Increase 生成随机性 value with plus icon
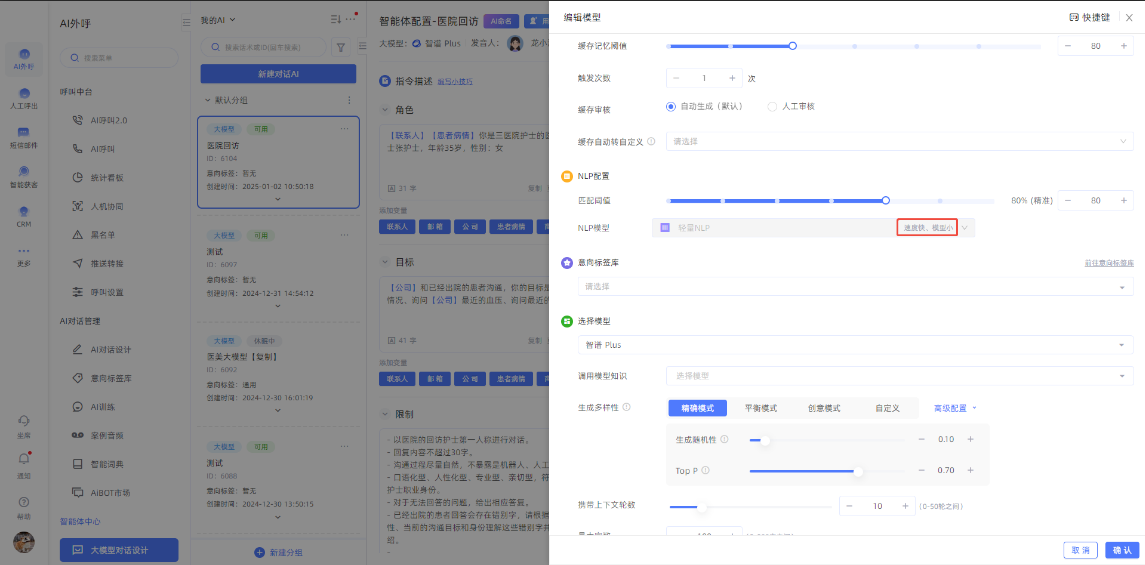 [x=970, y=440]
